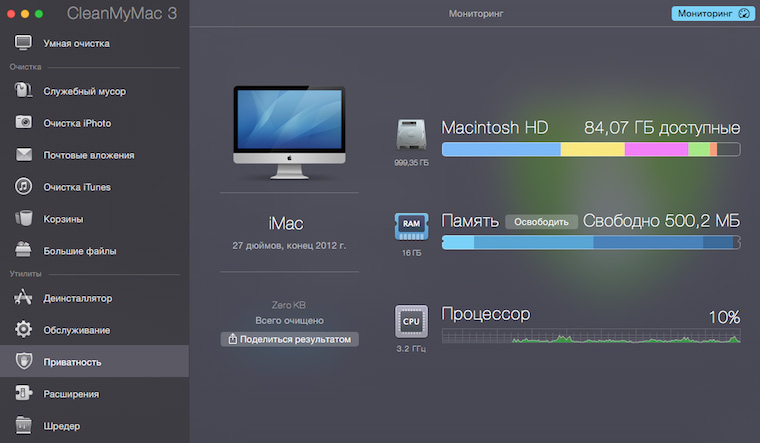Open Умная очистка monitor icon
Image resolution: width=760 pixels, height=443 pixels.
click(x=23, y=43)
